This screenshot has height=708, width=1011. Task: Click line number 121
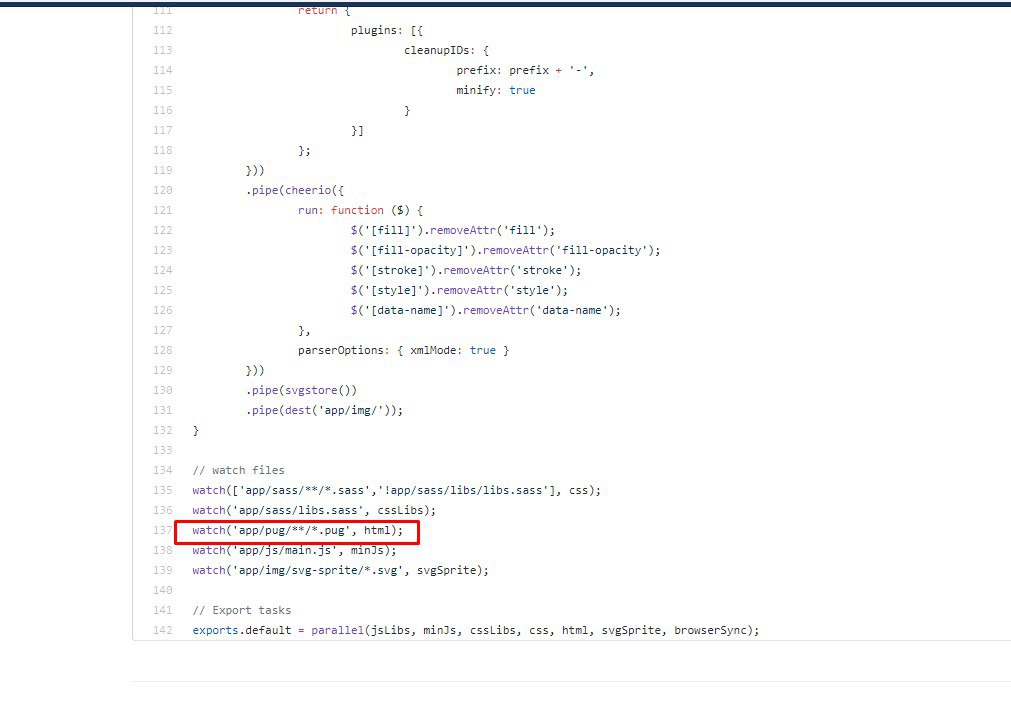click(162, 210)
